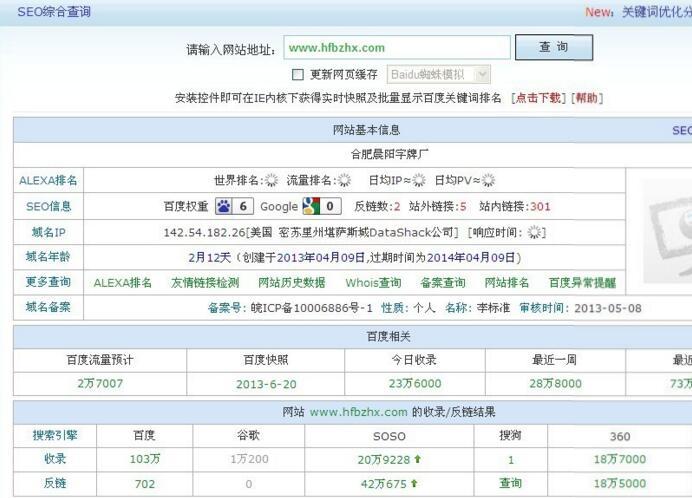Click the 关键词优化 link at top right
This screenshot has height=498, width=692.
coord(655,12)
